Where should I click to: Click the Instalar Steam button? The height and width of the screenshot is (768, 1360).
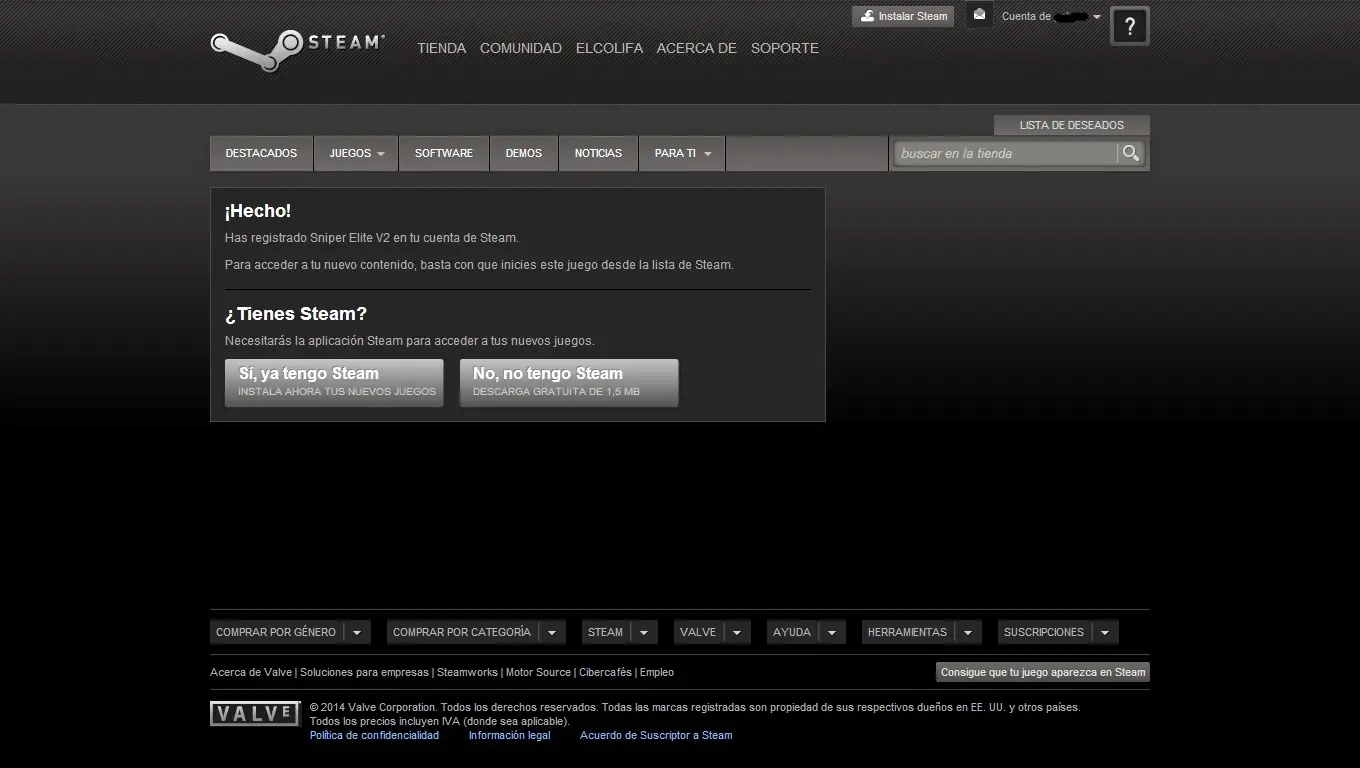[903, 16]
